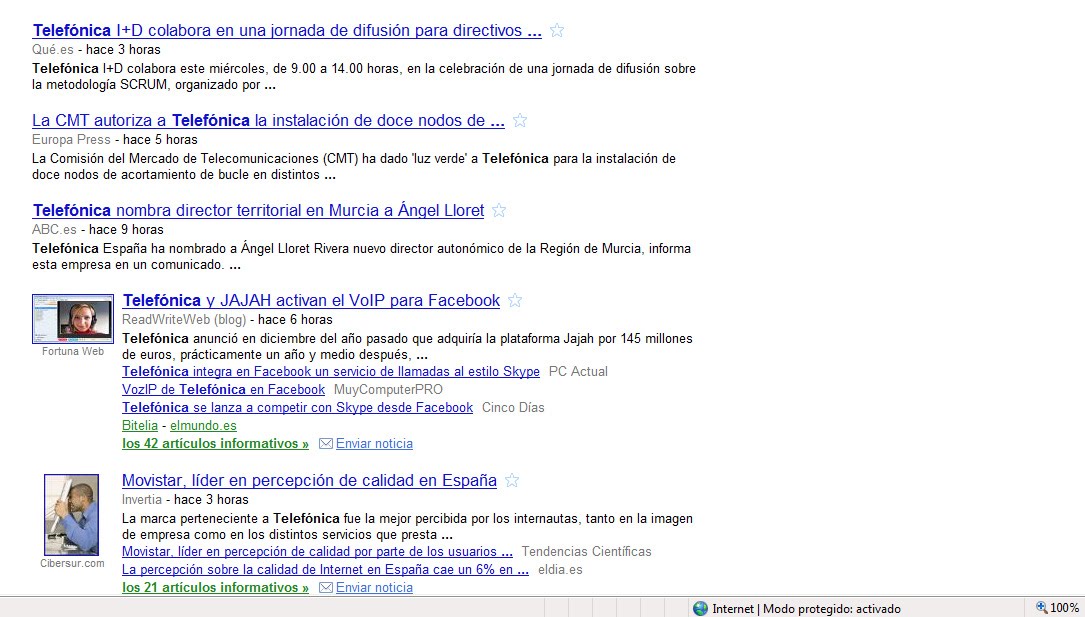Click the Tendencias Científicas source label
This screenshot has height=617, width=1085.
[x=587, y=551]
